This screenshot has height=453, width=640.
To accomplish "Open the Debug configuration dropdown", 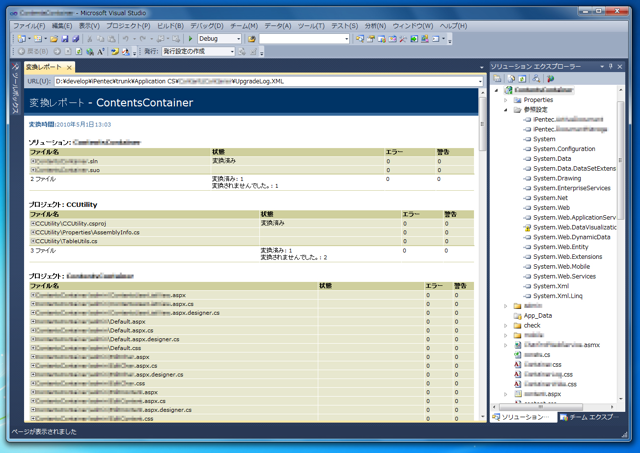I will [x=239, y=39].
